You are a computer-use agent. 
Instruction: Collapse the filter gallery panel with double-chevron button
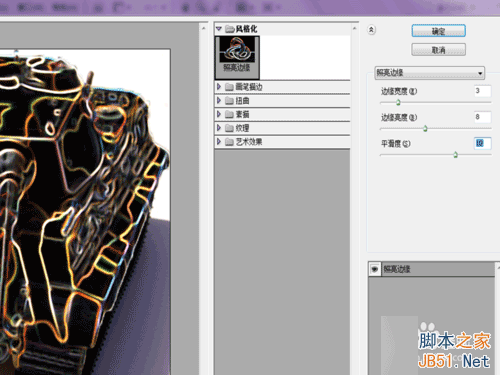point(371,30)
